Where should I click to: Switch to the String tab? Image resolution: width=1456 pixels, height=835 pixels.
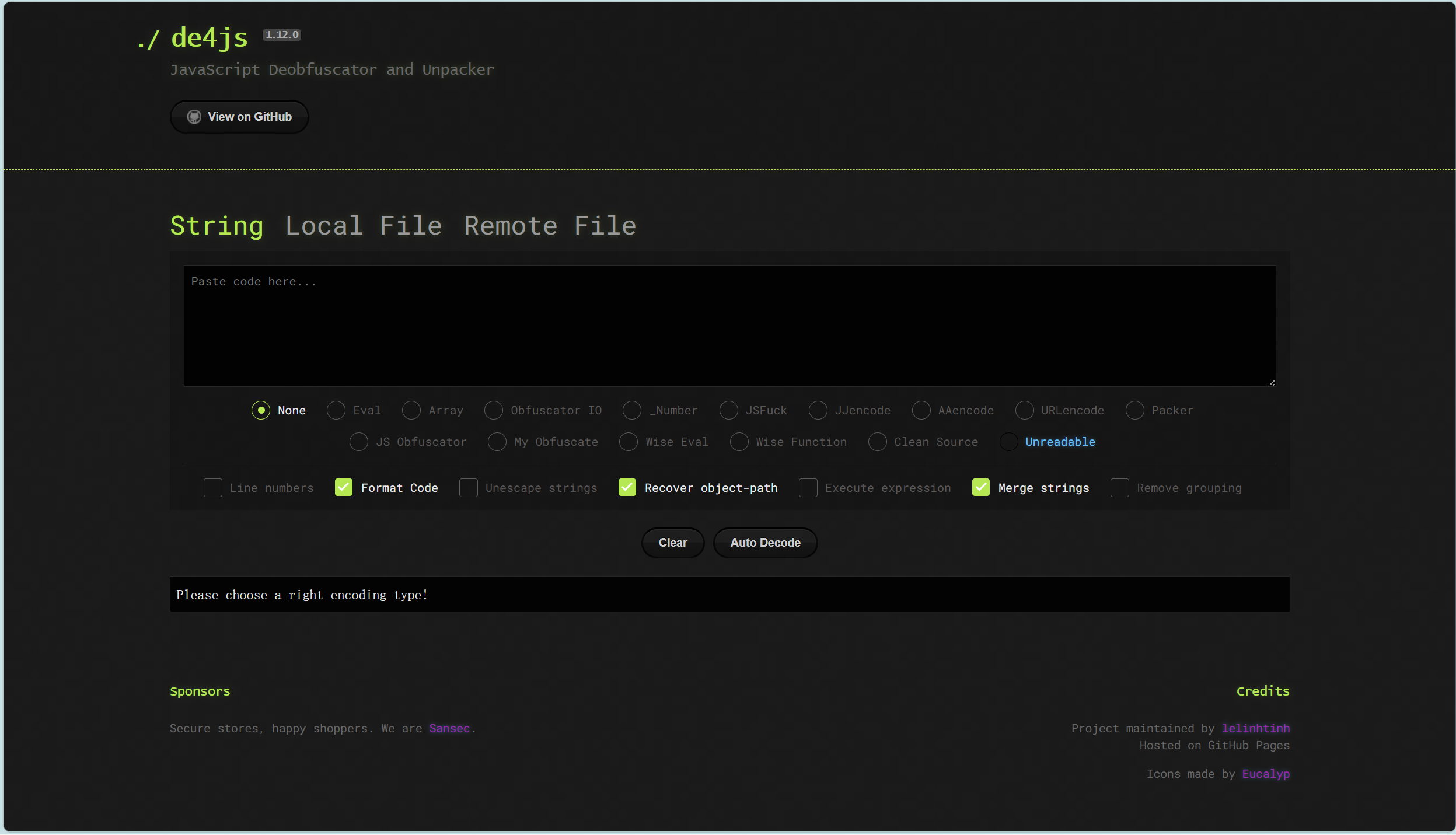click(x=217, y=226)
